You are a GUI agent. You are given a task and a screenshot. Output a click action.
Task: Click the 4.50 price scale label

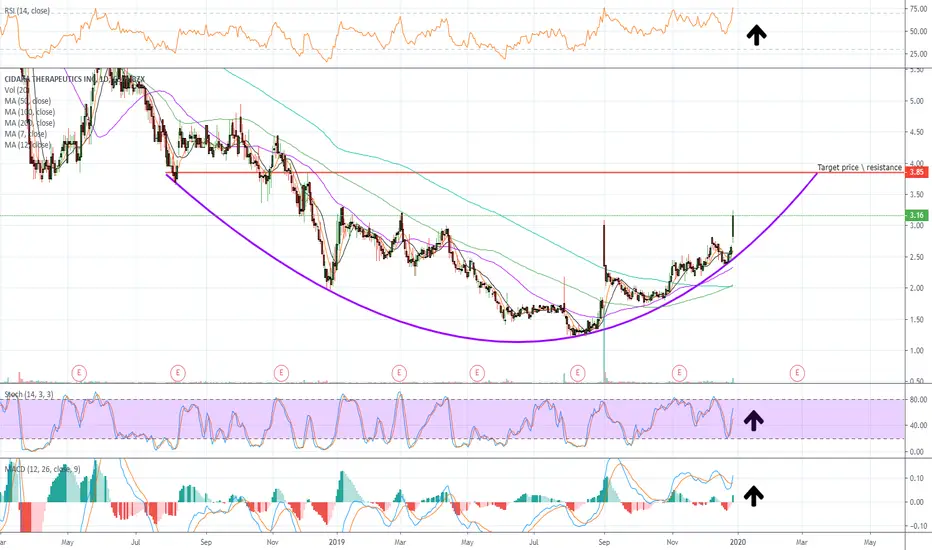(917, 133)
